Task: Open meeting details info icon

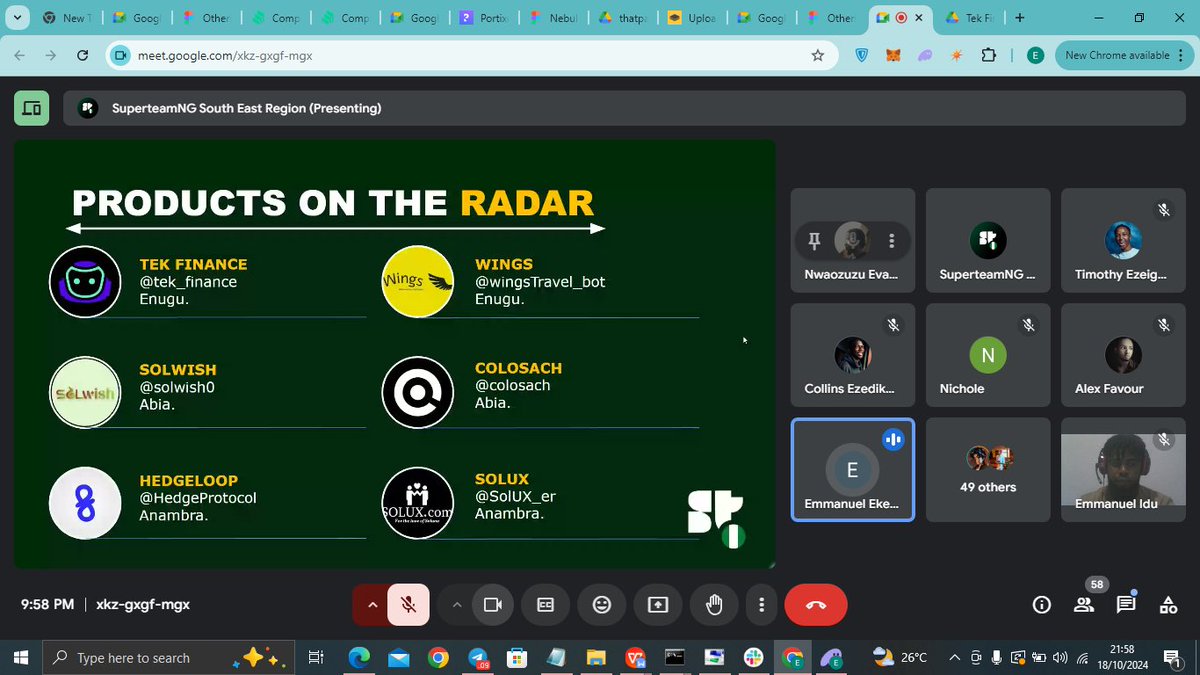Action: pos(1041,604)
